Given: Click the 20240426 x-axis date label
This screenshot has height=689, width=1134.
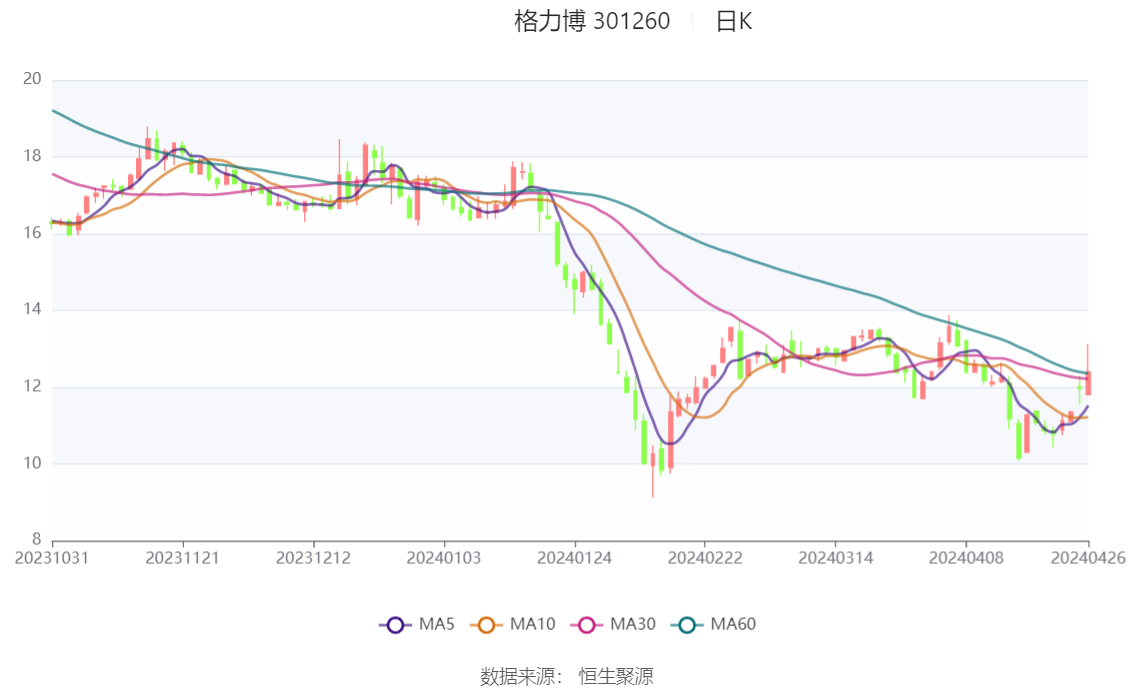Looking at the screenshot, I should [1088, 558].
